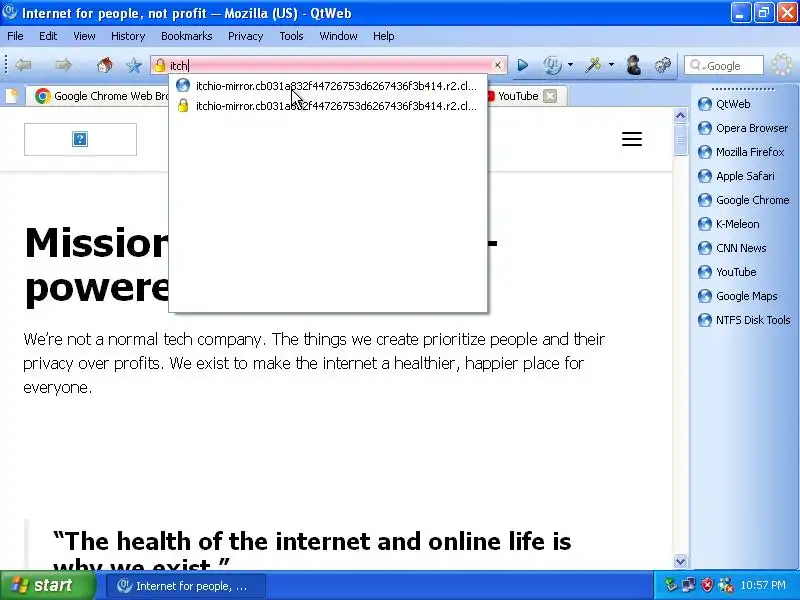Click the new tab page icon
Viewport: 800px width, 600px height.
pyautogui.click(x=11, y=96)
